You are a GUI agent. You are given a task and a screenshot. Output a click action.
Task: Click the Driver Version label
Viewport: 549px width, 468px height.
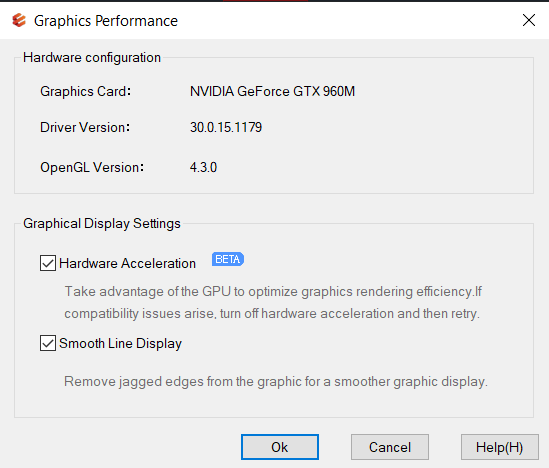(x=85, y=127)
